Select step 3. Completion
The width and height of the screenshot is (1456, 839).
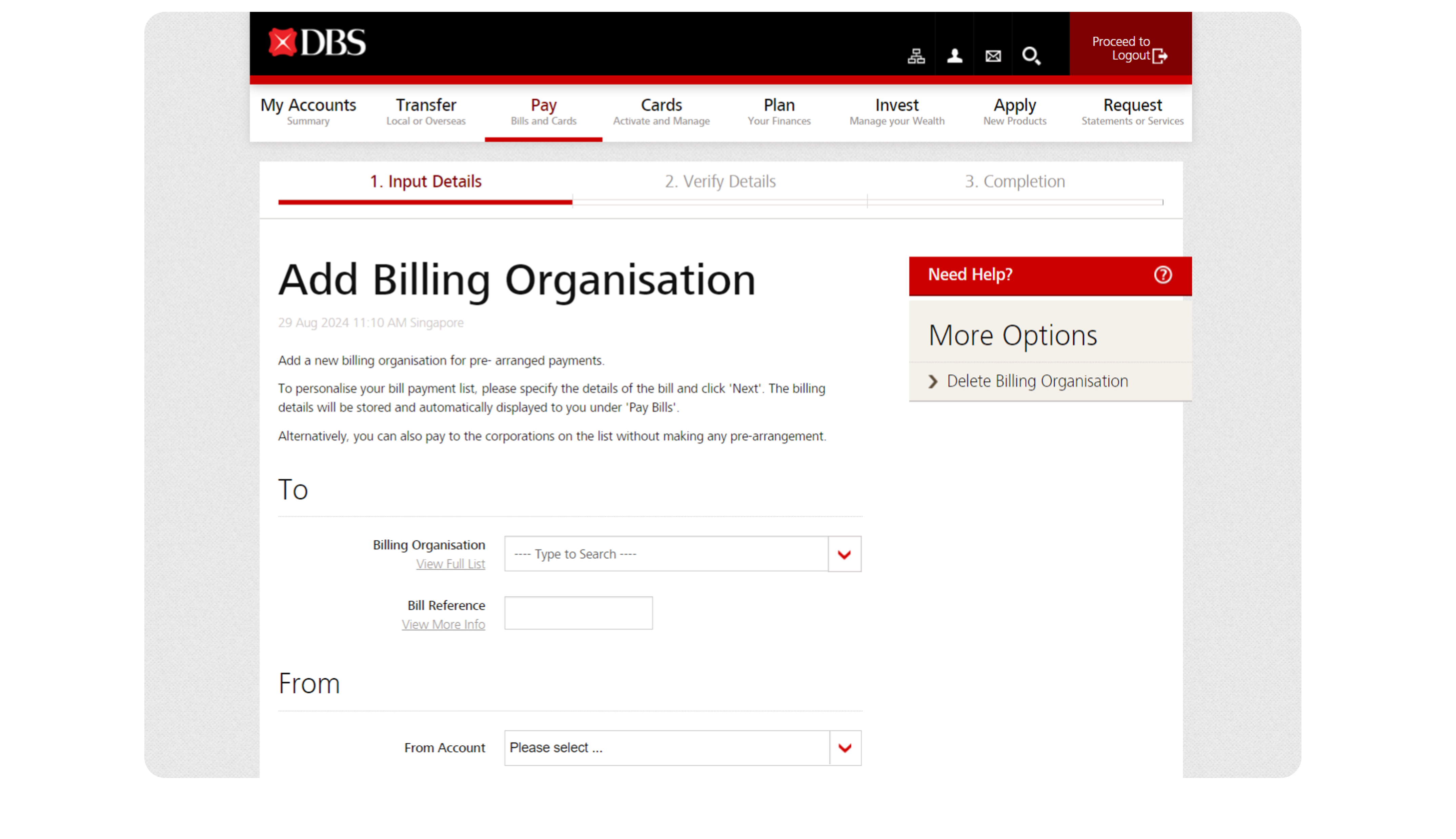1014,181
